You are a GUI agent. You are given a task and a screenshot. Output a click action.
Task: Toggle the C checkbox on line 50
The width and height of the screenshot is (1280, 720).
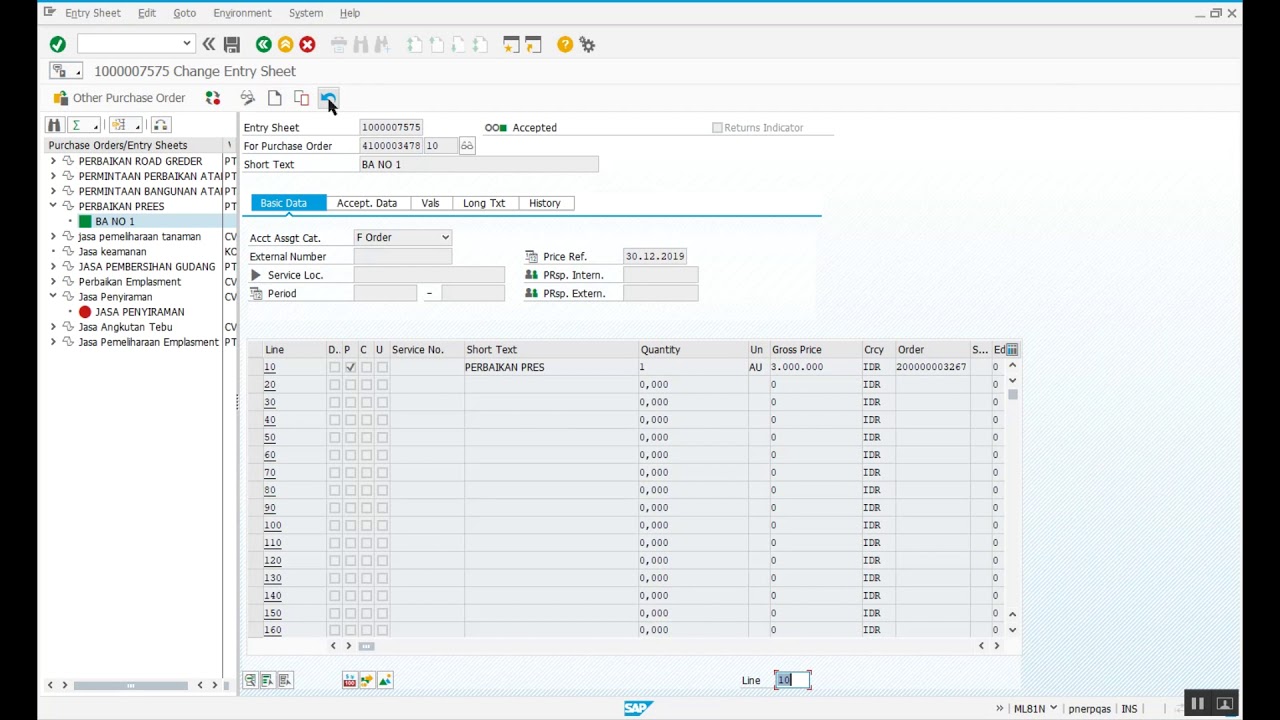(x=366, y=438)
